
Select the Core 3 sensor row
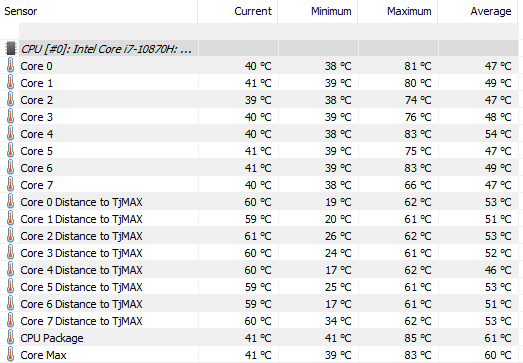pos(262,117)
